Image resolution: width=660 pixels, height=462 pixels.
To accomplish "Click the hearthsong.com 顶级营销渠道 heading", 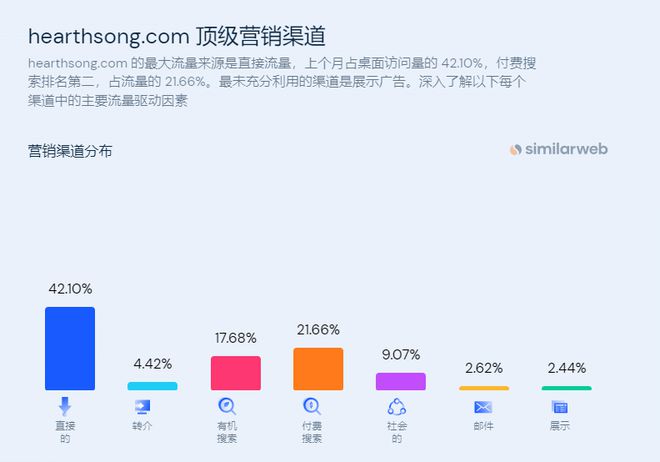I will pos(177,36).
